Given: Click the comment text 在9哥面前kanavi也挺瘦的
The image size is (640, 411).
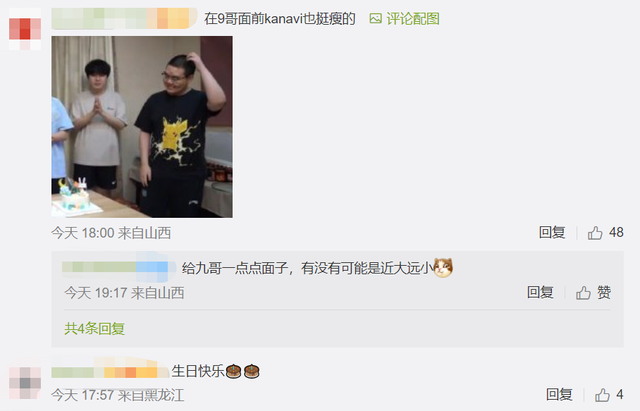Looking at the screenshot, I should (x=280, y=18).
